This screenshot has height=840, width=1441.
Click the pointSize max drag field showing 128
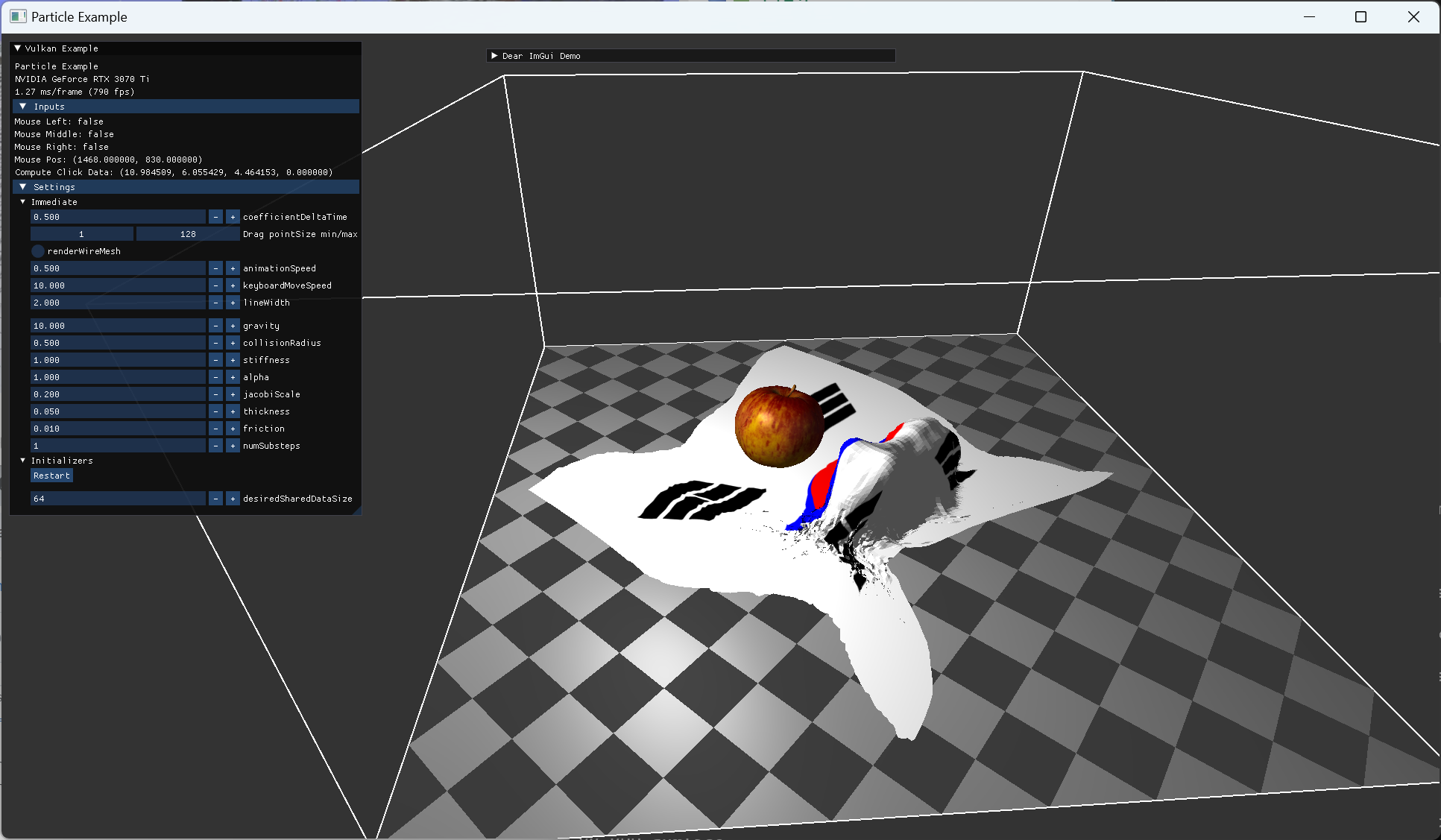pos(188,234)
